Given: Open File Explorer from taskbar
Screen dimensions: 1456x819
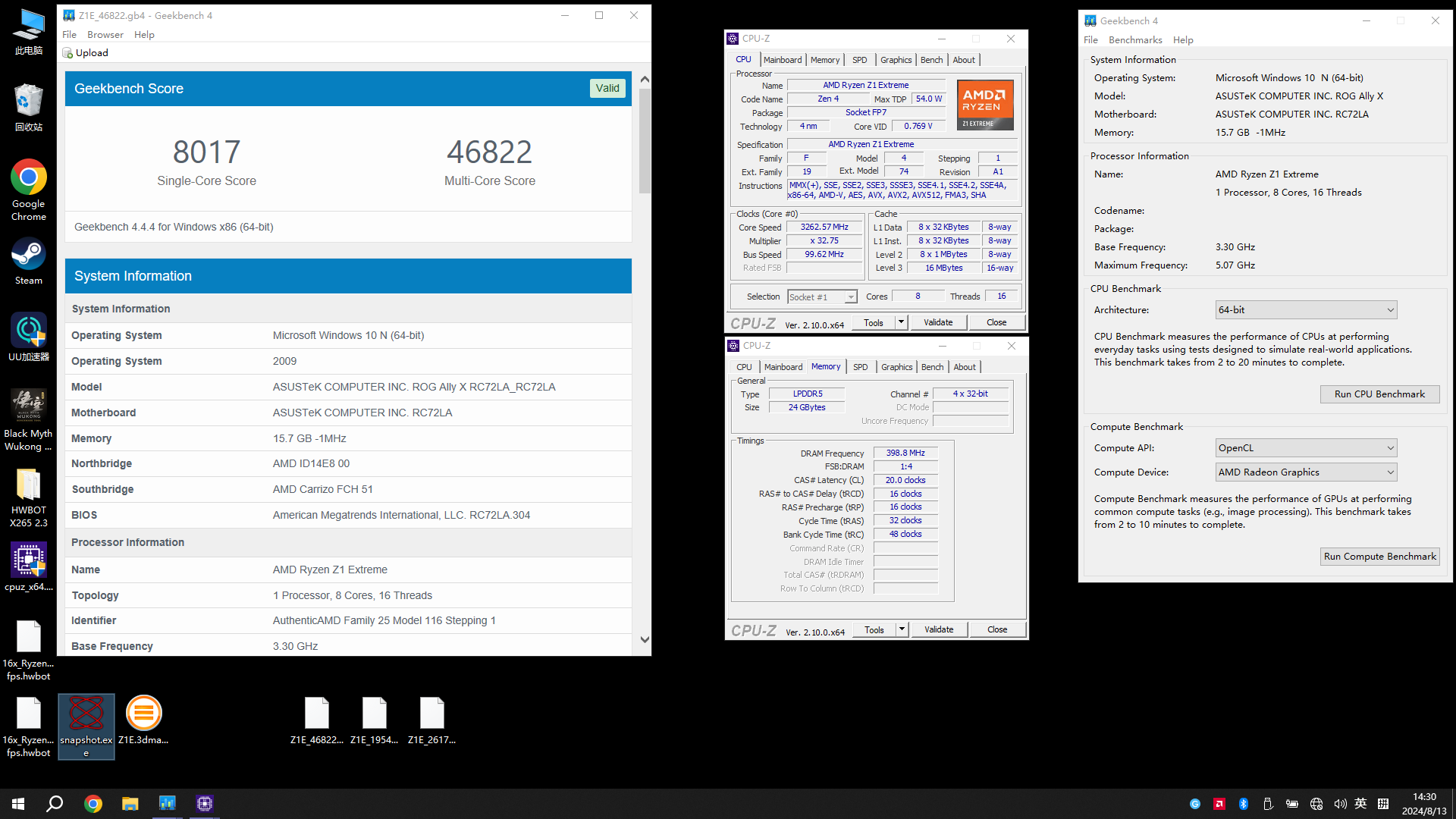Looking at the screenshot, I should tap(130, 803).
